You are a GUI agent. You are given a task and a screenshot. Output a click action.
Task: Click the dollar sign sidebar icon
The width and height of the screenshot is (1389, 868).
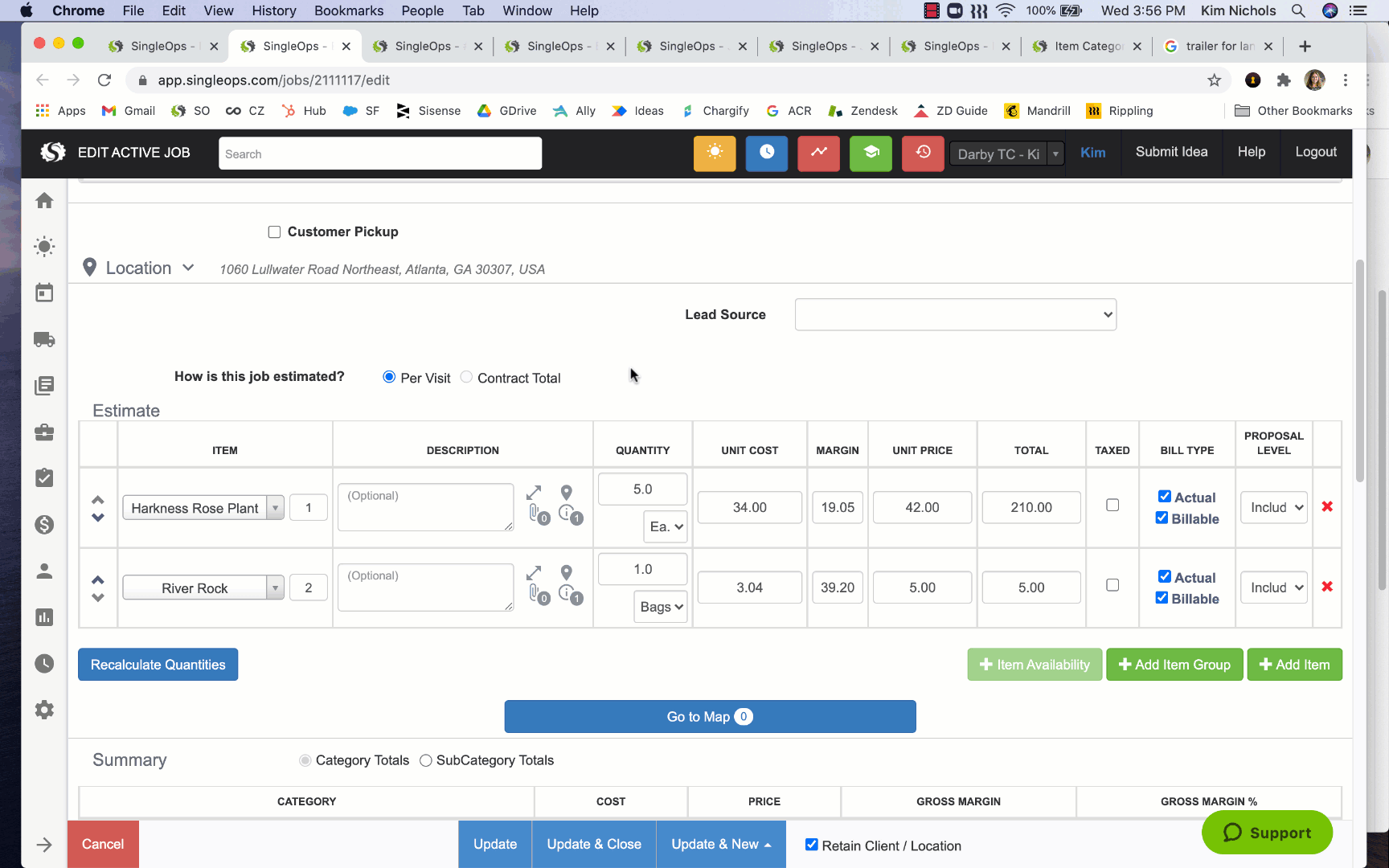pos(44,525)
